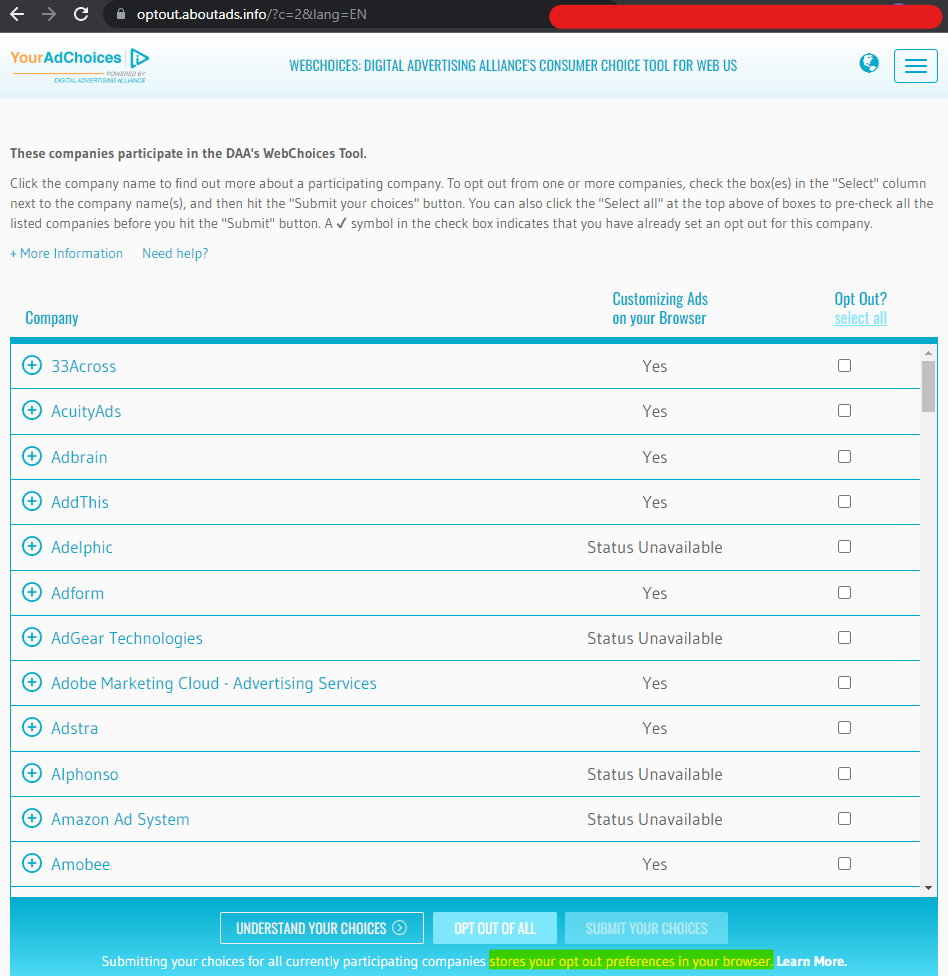Click the padlock site security icon
The image size is (948, 976).
tap(121, 14)
